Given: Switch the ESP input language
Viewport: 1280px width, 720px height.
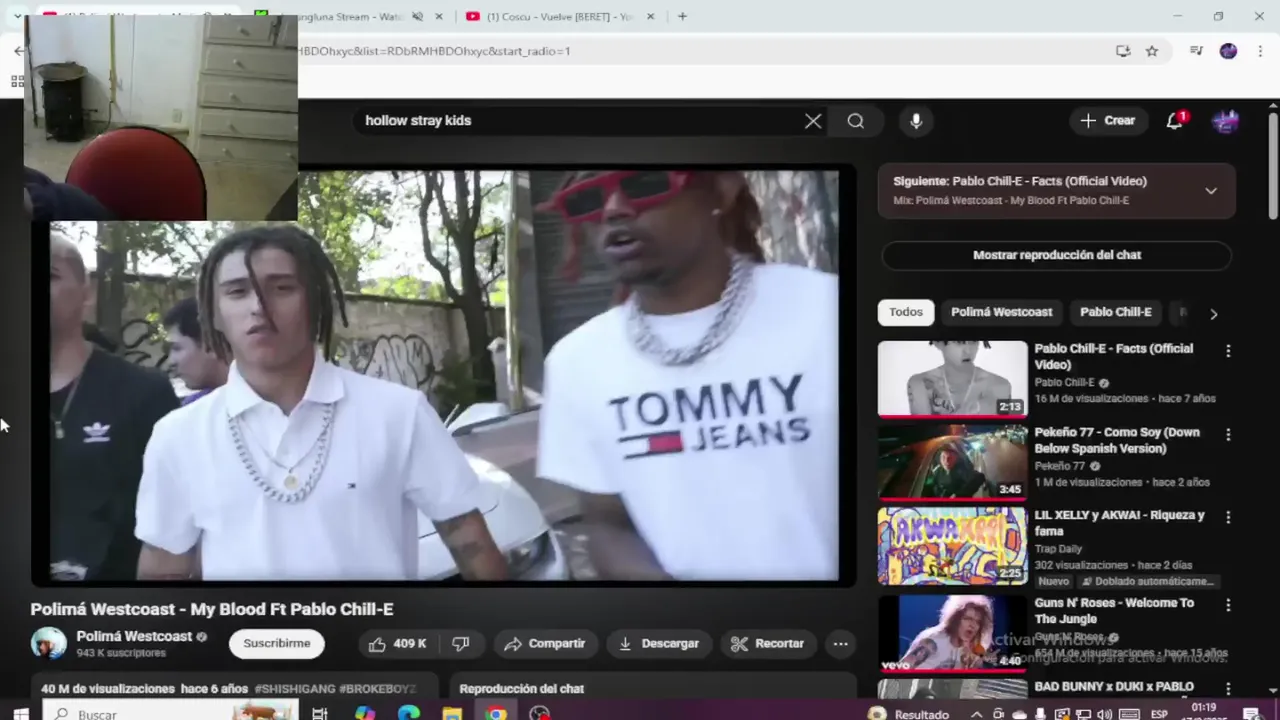Looking at the screenshot, I should click(1159, 714).
